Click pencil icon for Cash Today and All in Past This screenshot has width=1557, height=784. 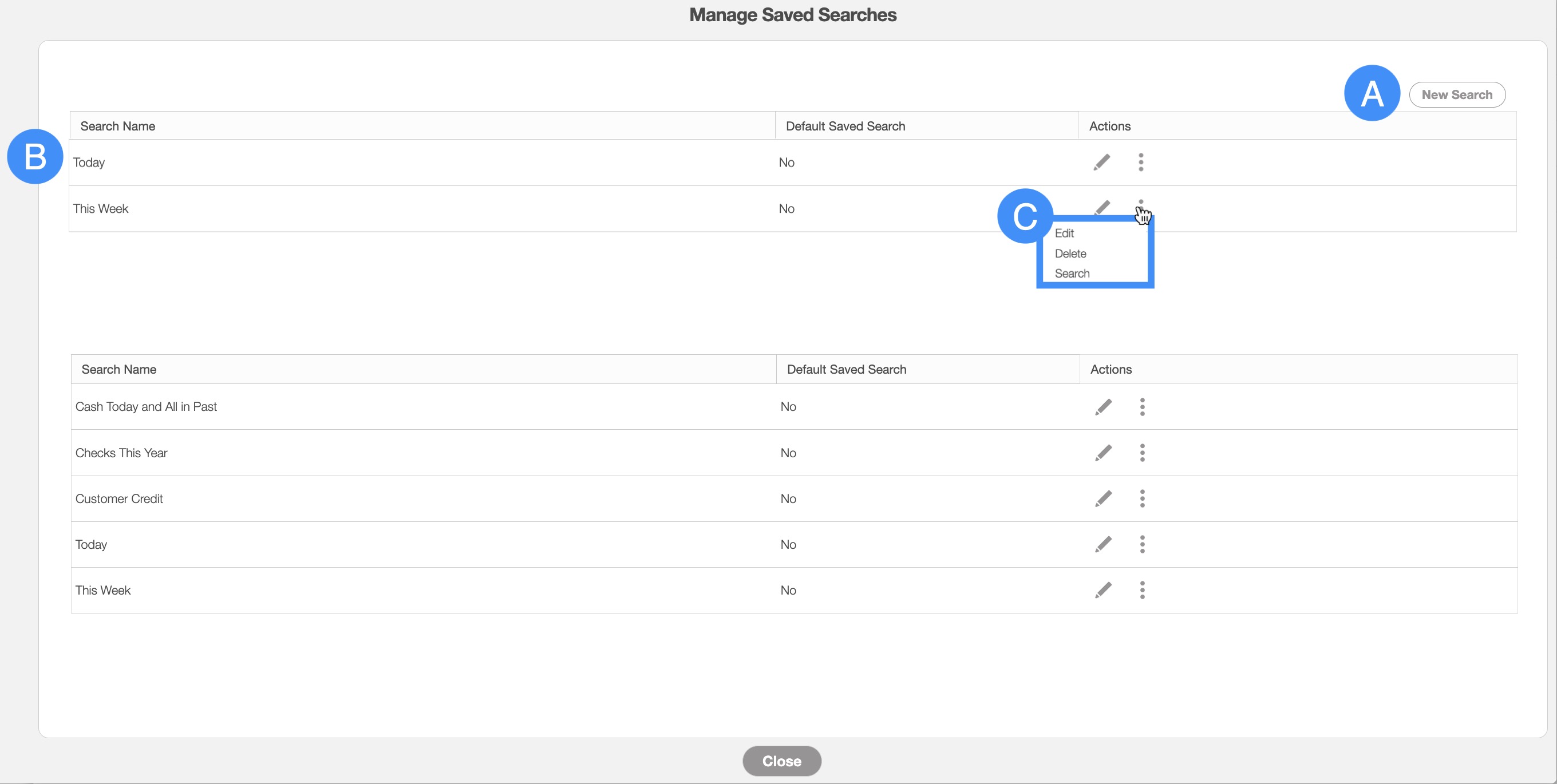point(1103,407)
